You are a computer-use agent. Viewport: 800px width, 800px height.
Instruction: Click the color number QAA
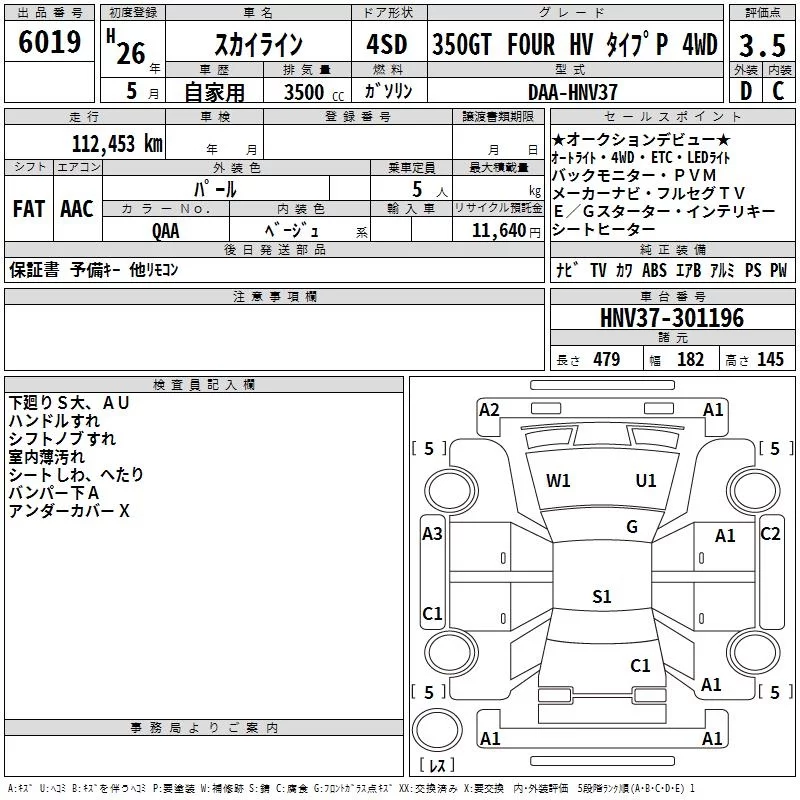tap(165, 231)
